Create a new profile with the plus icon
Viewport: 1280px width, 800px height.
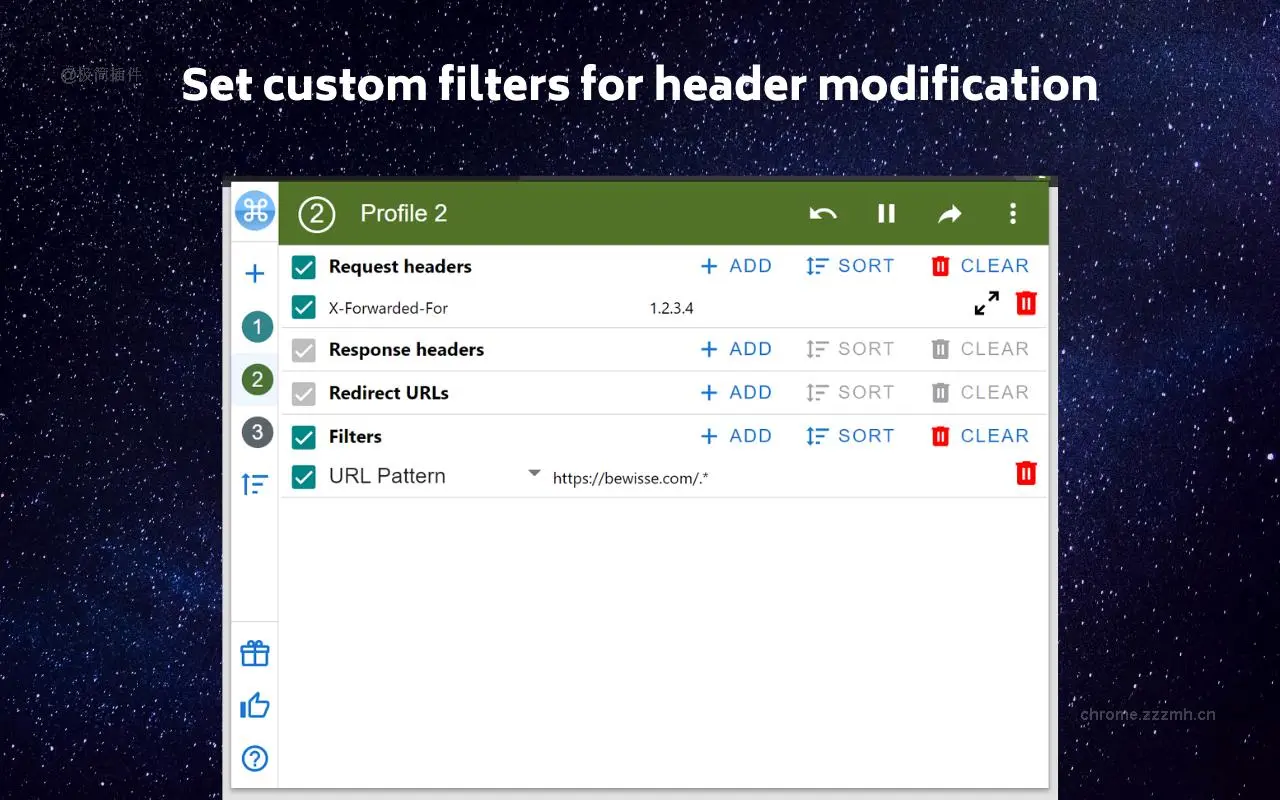(254, 273)
